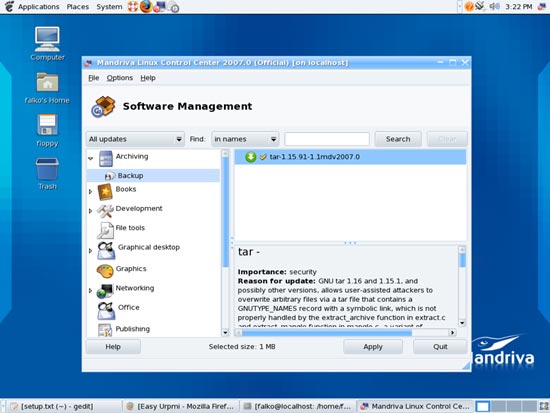Open the floppy drive desktop icon

click(47, 125)
